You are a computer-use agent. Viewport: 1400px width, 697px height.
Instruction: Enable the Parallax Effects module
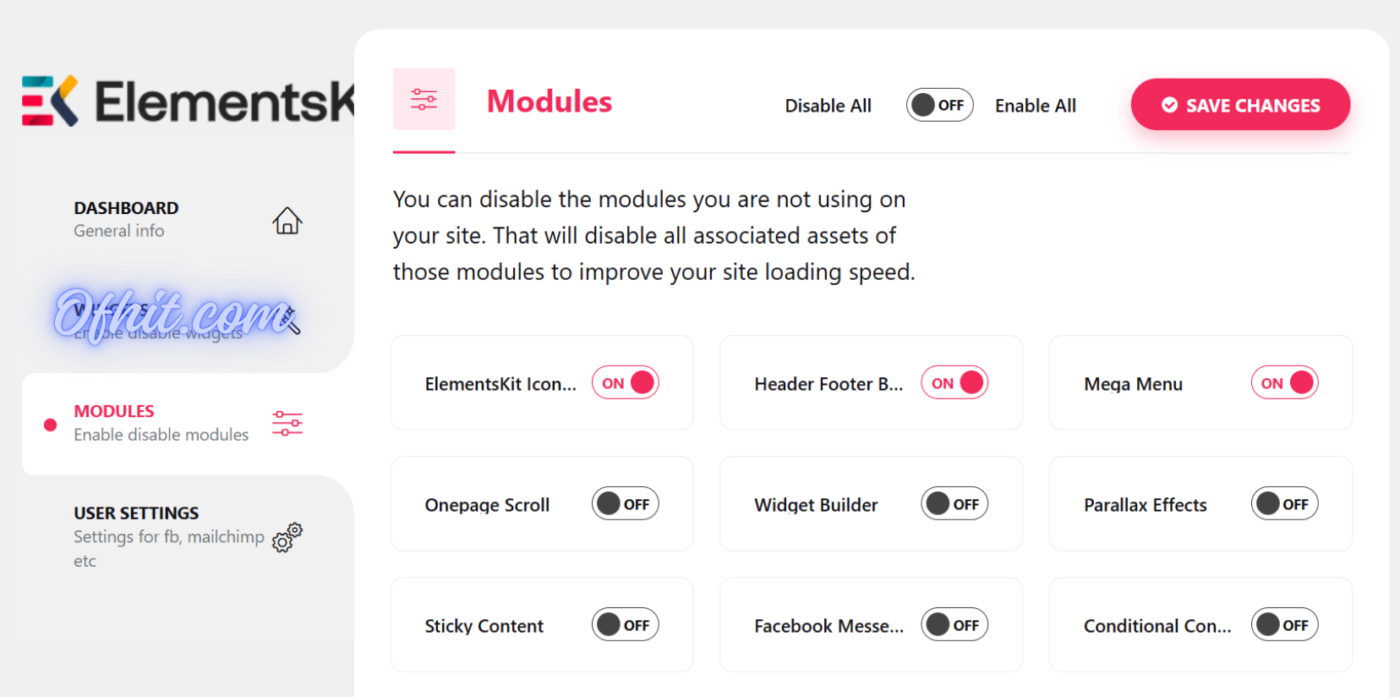[1284, 504]
